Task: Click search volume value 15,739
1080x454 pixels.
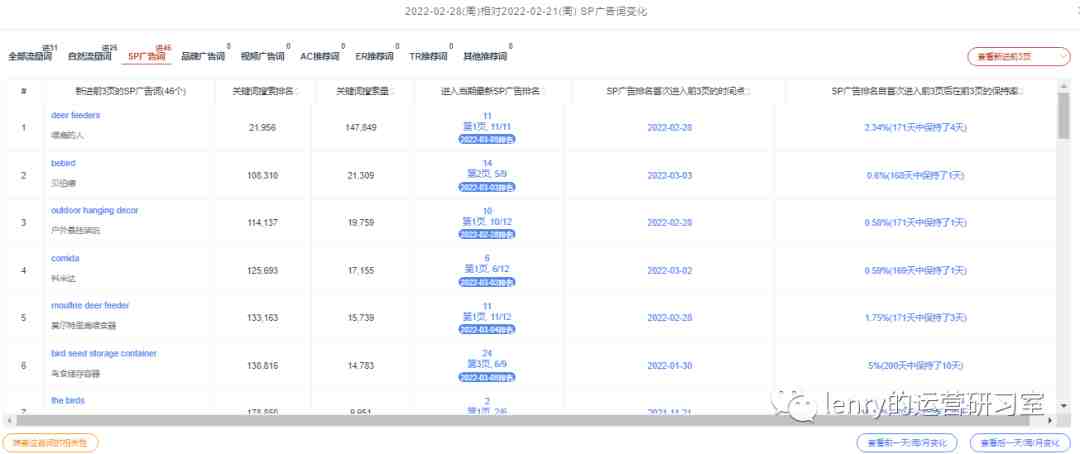Action: click(x=361, y=318)
